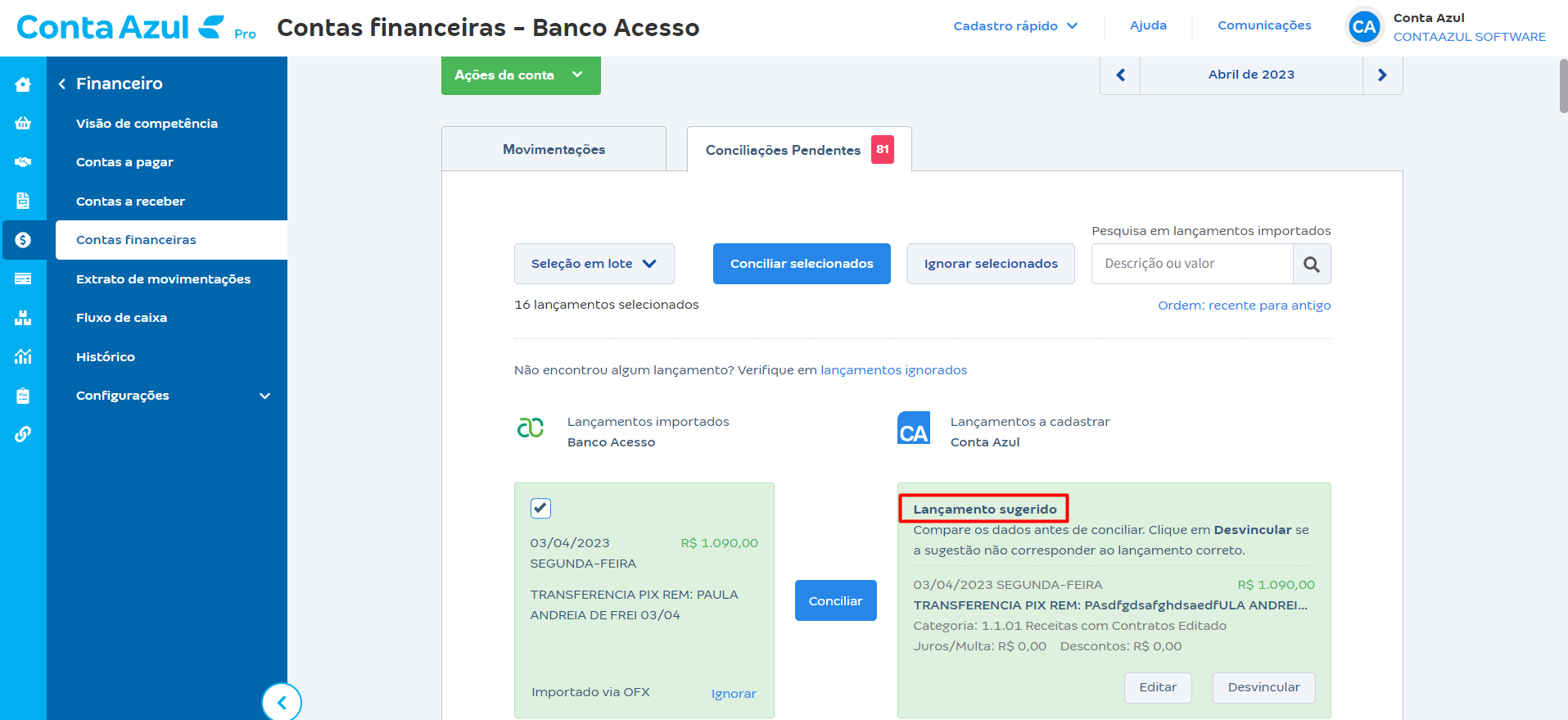Click the Banco Acesso logo icon
The height and width of the screenshot is (720, 1568).
click(x=531, y=428)
